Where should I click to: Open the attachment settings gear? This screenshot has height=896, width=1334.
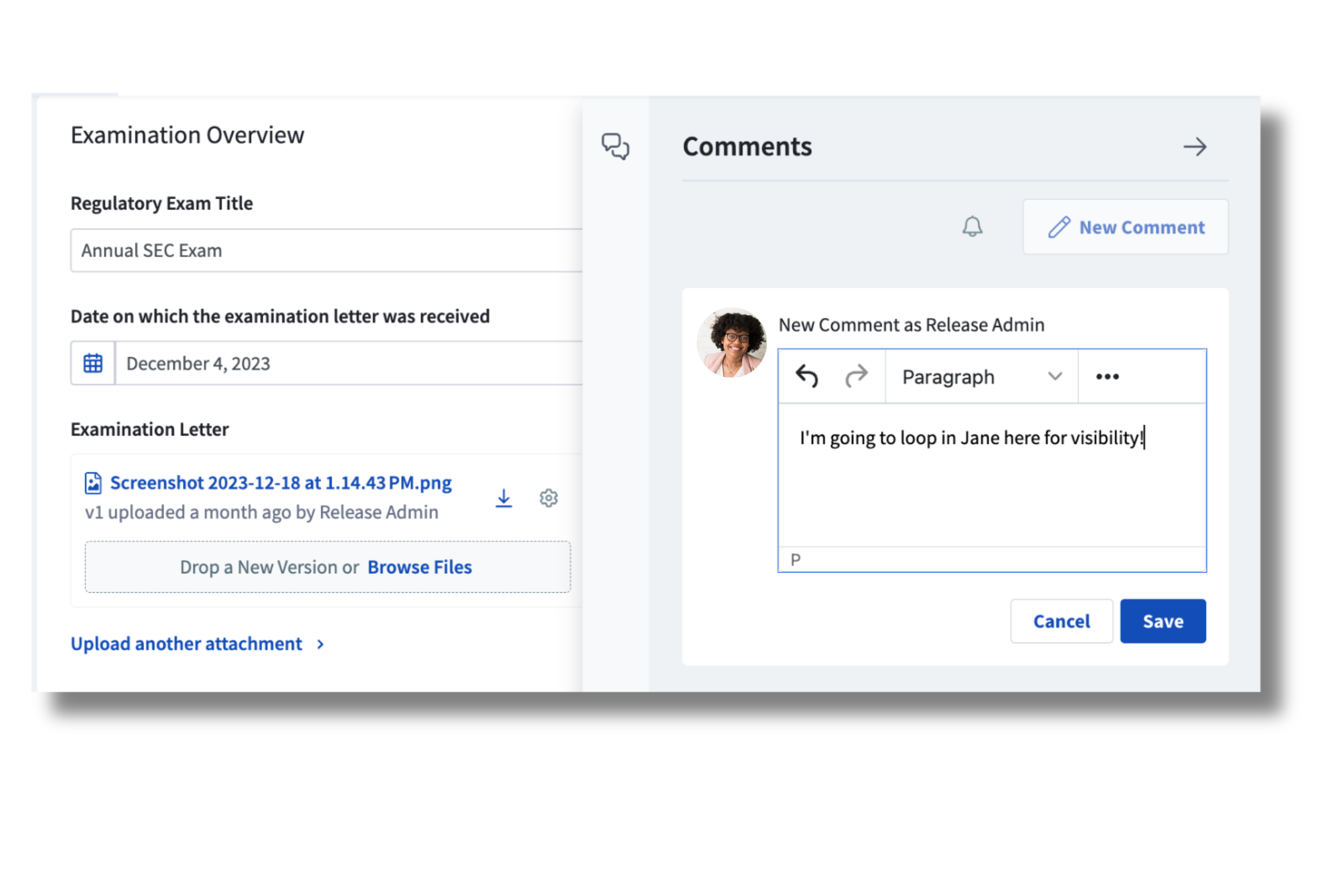pos(548,498)
